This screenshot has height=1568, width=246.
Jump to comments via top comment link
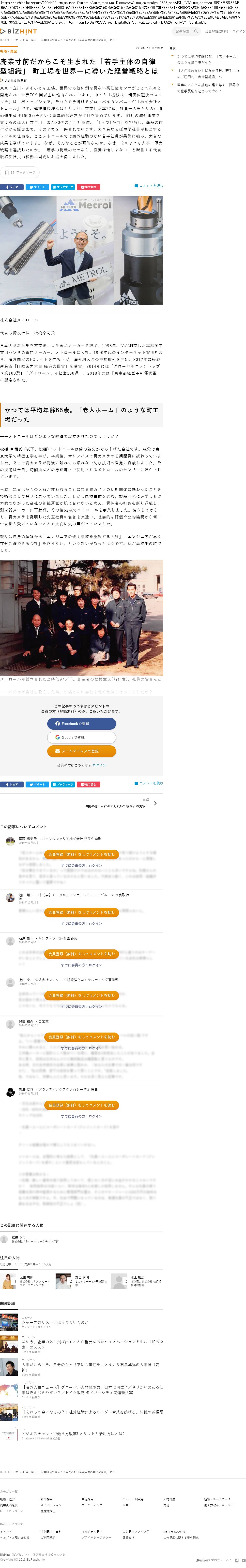click(149, 186)
